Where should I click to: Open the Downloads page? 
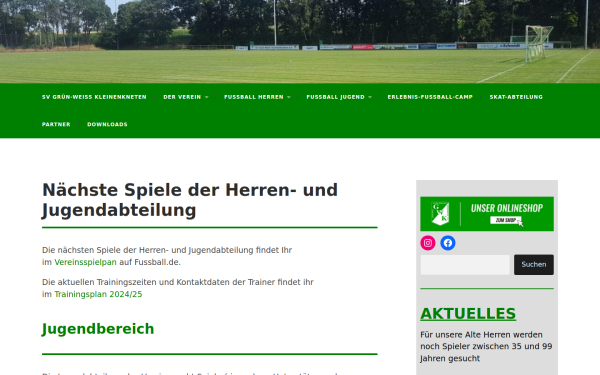108,124
